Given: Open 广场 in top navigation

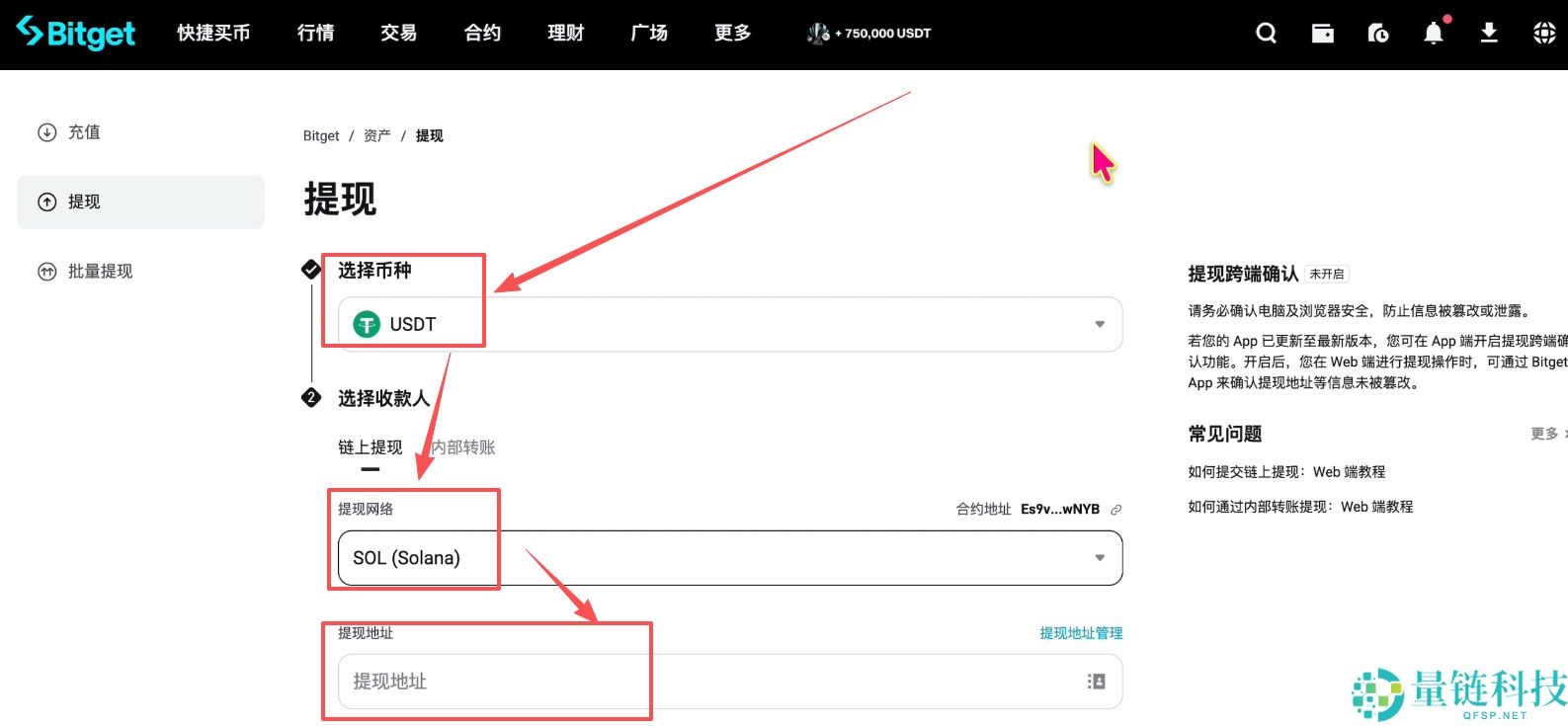Looking at the screenshot, I should point(649,34).
